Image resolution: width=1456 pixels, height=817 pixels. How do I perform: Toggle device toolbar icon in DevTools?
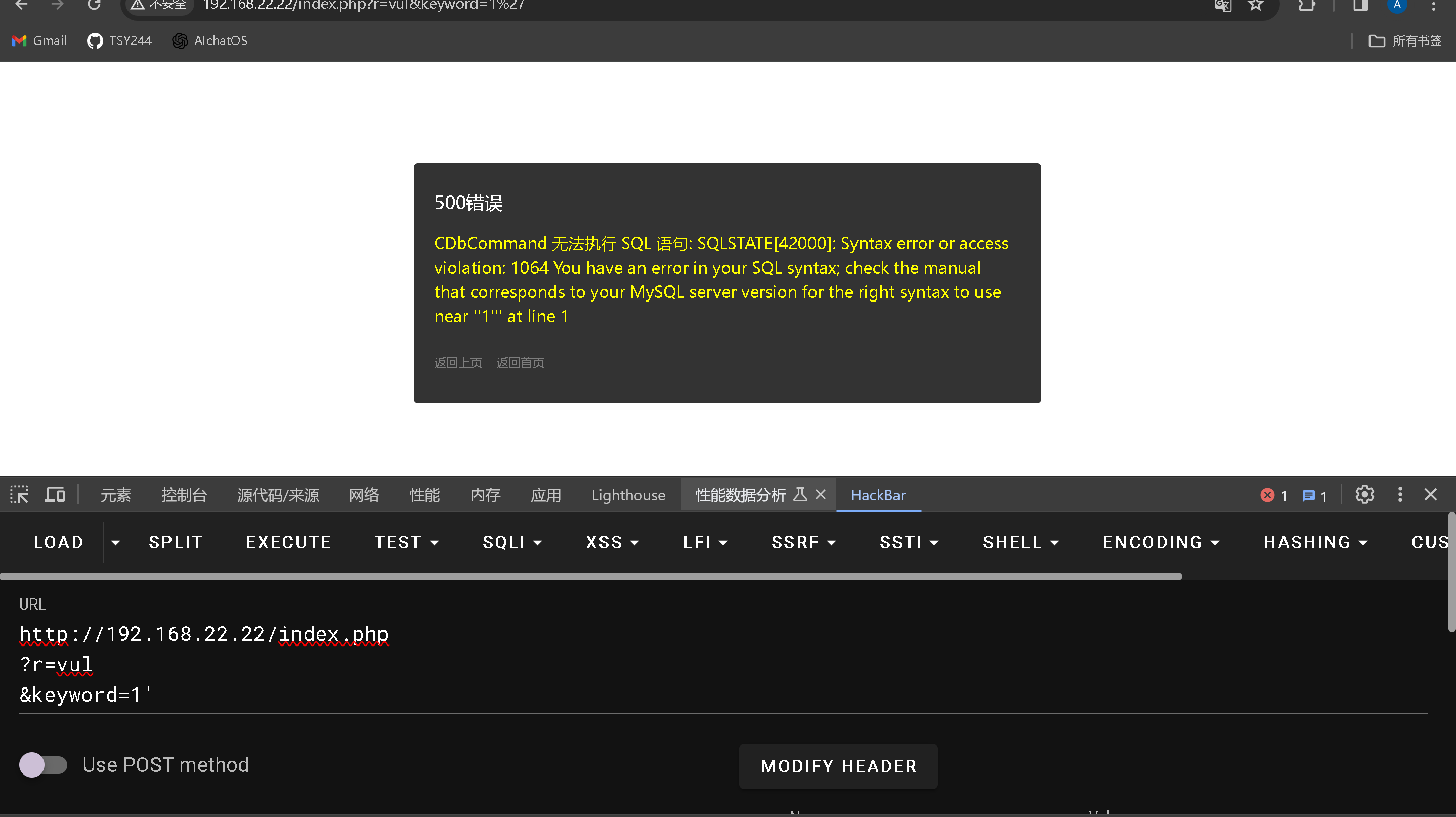(55, 495)
